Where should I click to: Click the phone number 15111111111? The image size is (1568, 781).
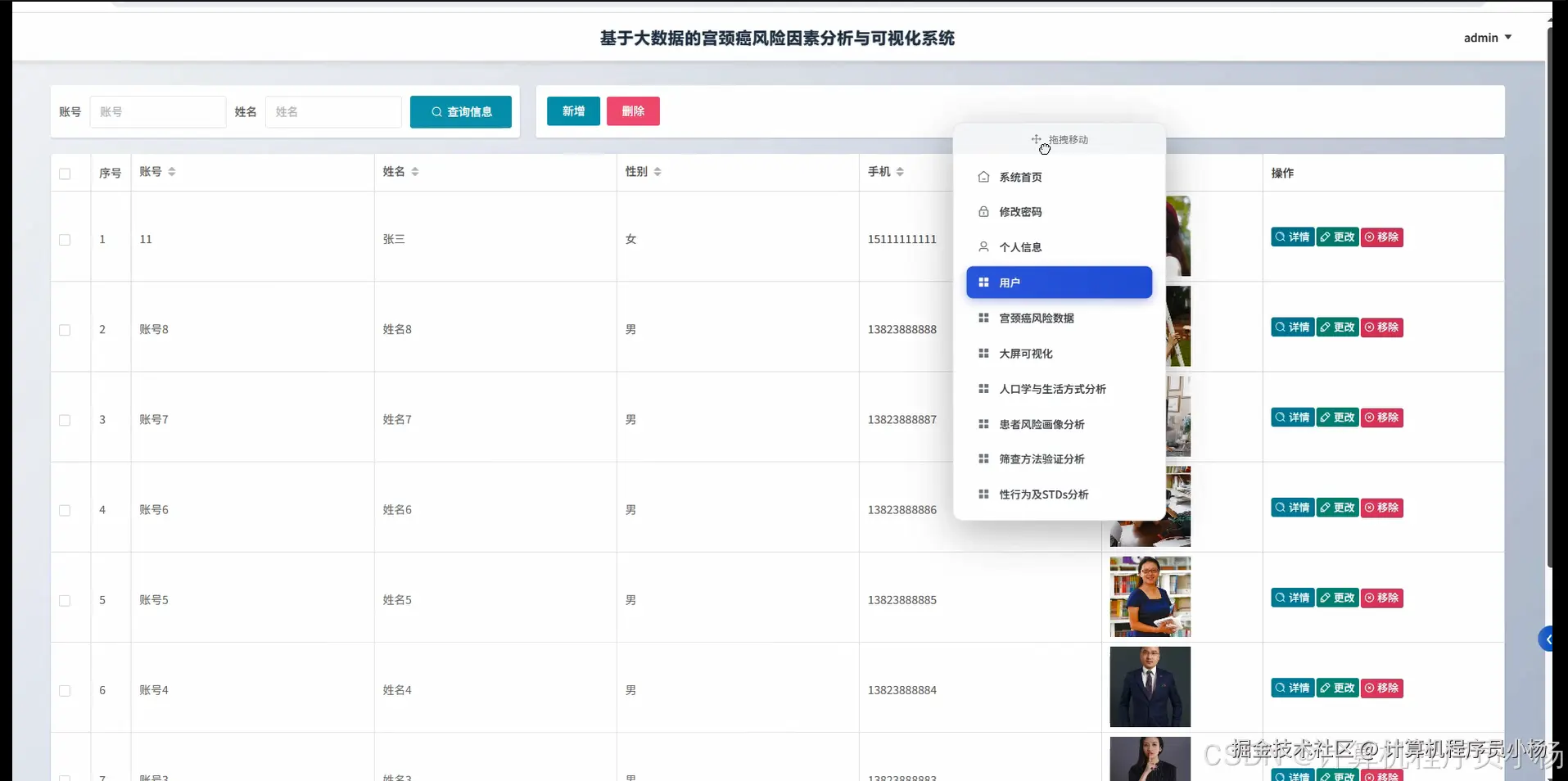coord(901,239)
